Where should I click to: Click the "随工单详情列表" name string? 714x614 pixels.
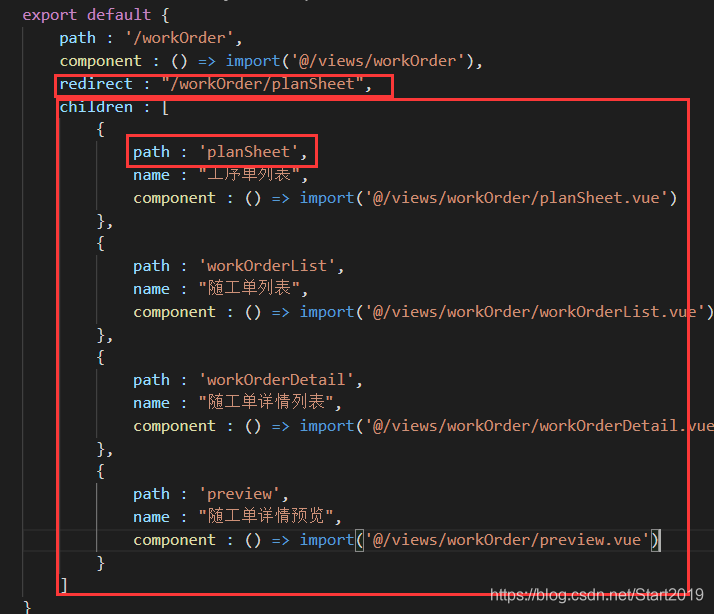click(x=266, y=403)
